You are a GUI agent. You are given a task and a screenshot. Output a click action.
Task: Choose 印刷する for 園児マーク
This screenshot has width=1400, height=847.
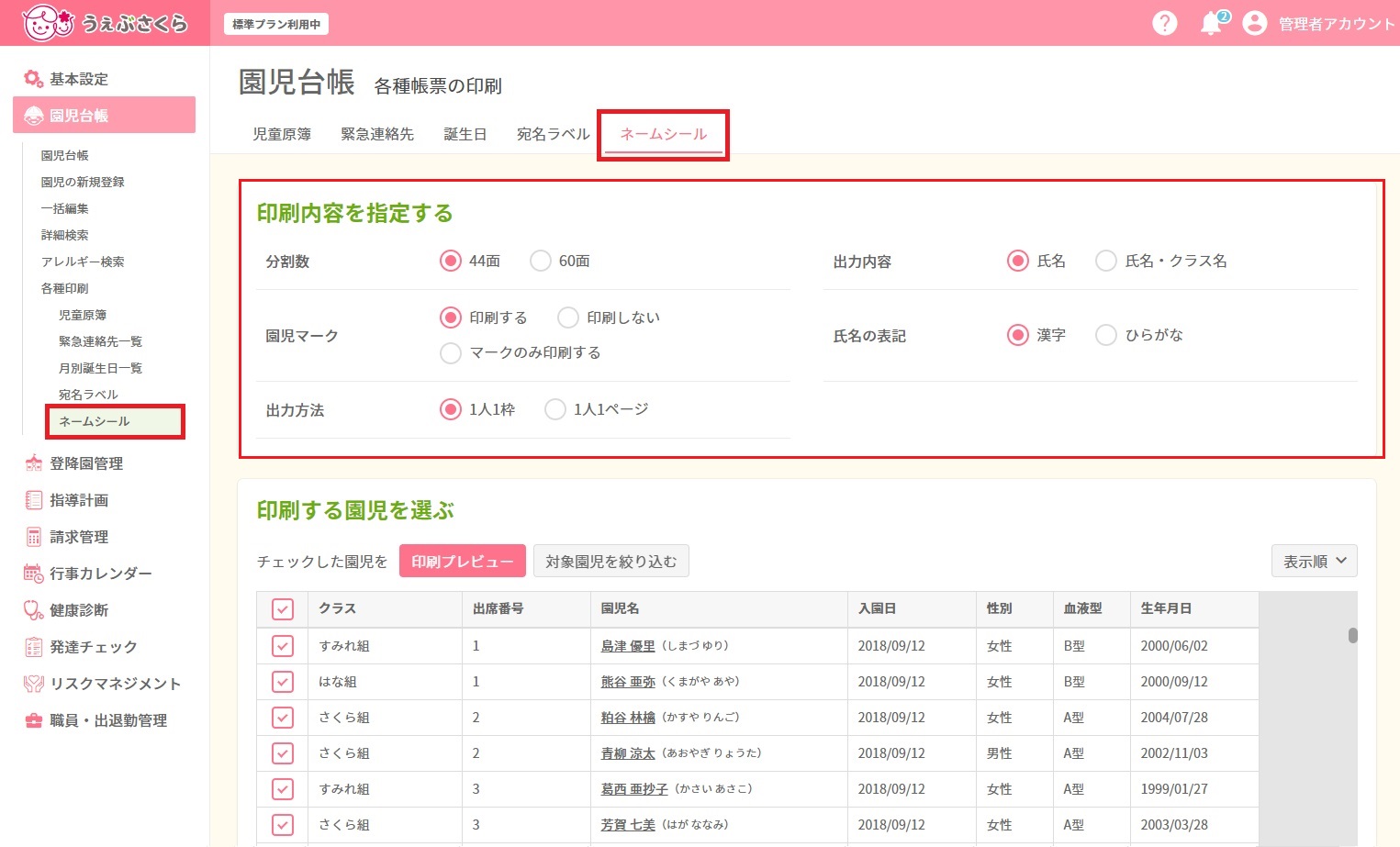(450, 318)
